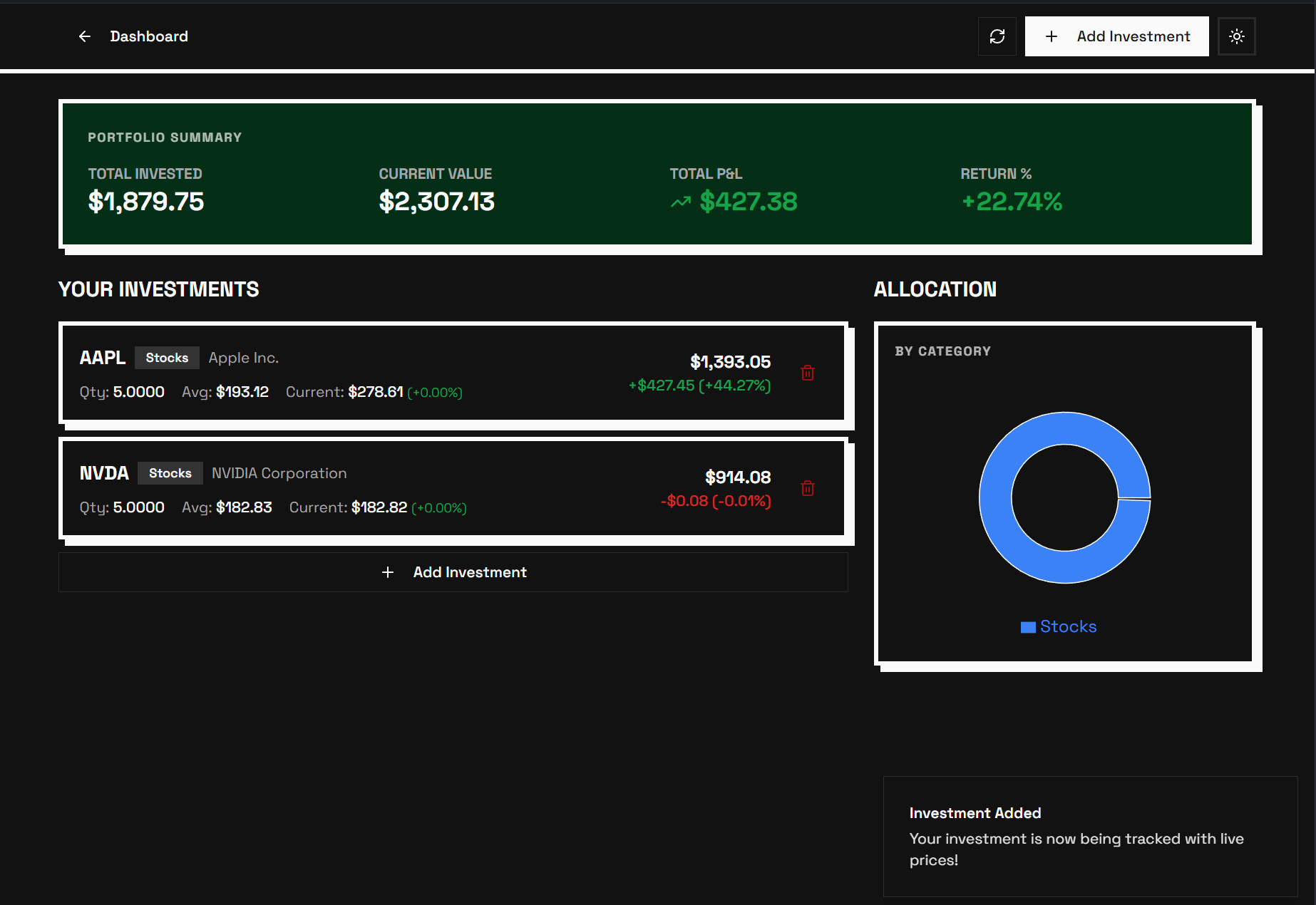The height and width of the screenshot is (905, 1316).
Task: Click the plus icon in lower Add Investment row
Action: coord(389,572)
